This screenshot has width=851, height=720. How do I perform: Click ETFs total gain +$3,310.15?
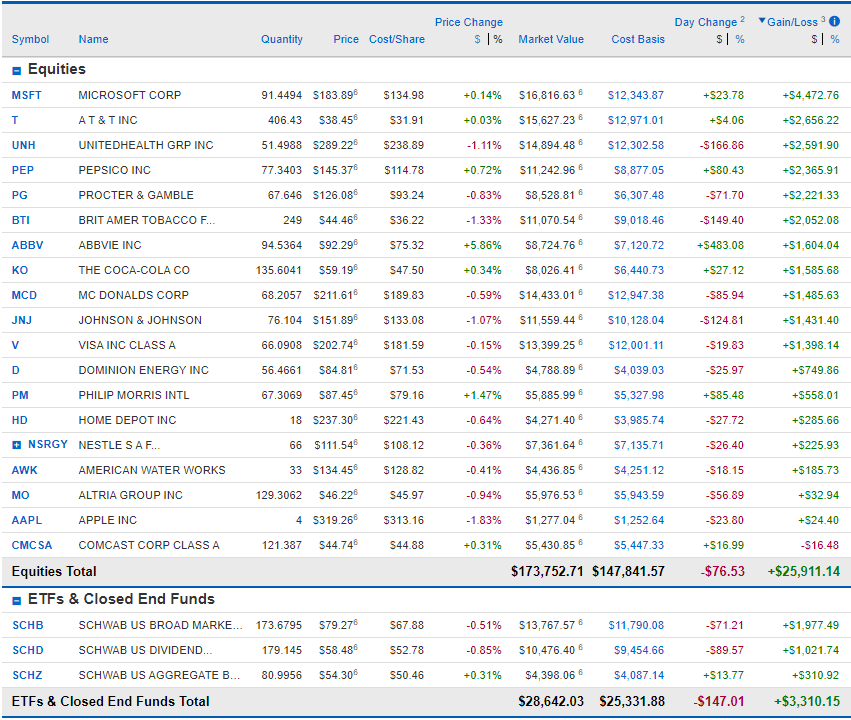coord(807,702)
